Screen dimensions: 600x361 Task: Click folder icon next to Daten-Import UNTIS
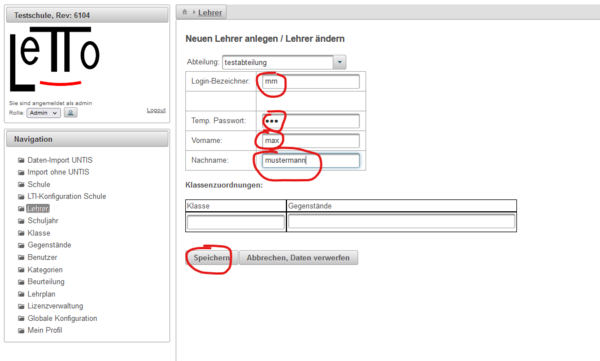point(21,160)
